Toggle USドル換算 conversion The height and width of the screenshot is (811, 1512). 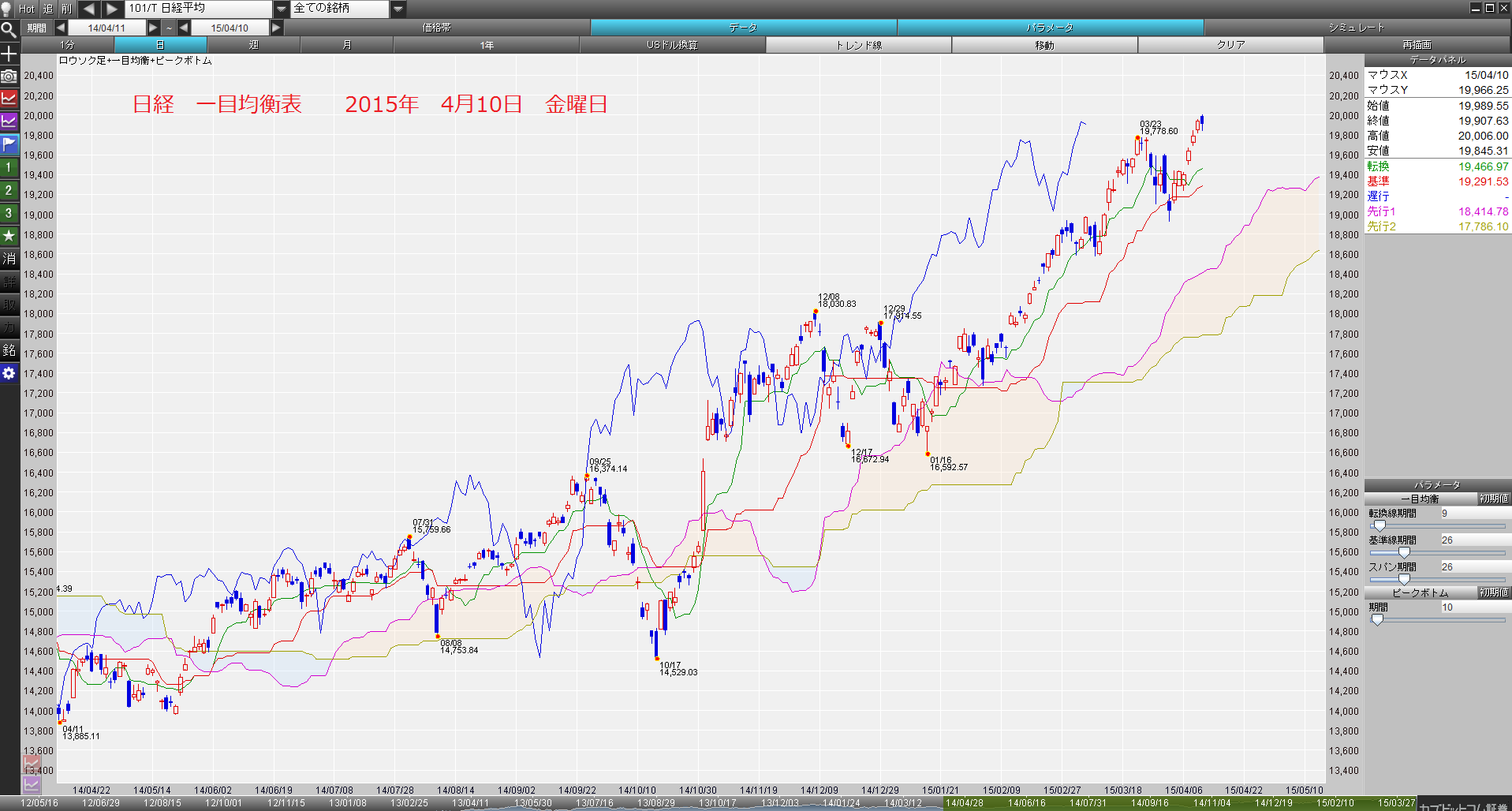[672, 45]
